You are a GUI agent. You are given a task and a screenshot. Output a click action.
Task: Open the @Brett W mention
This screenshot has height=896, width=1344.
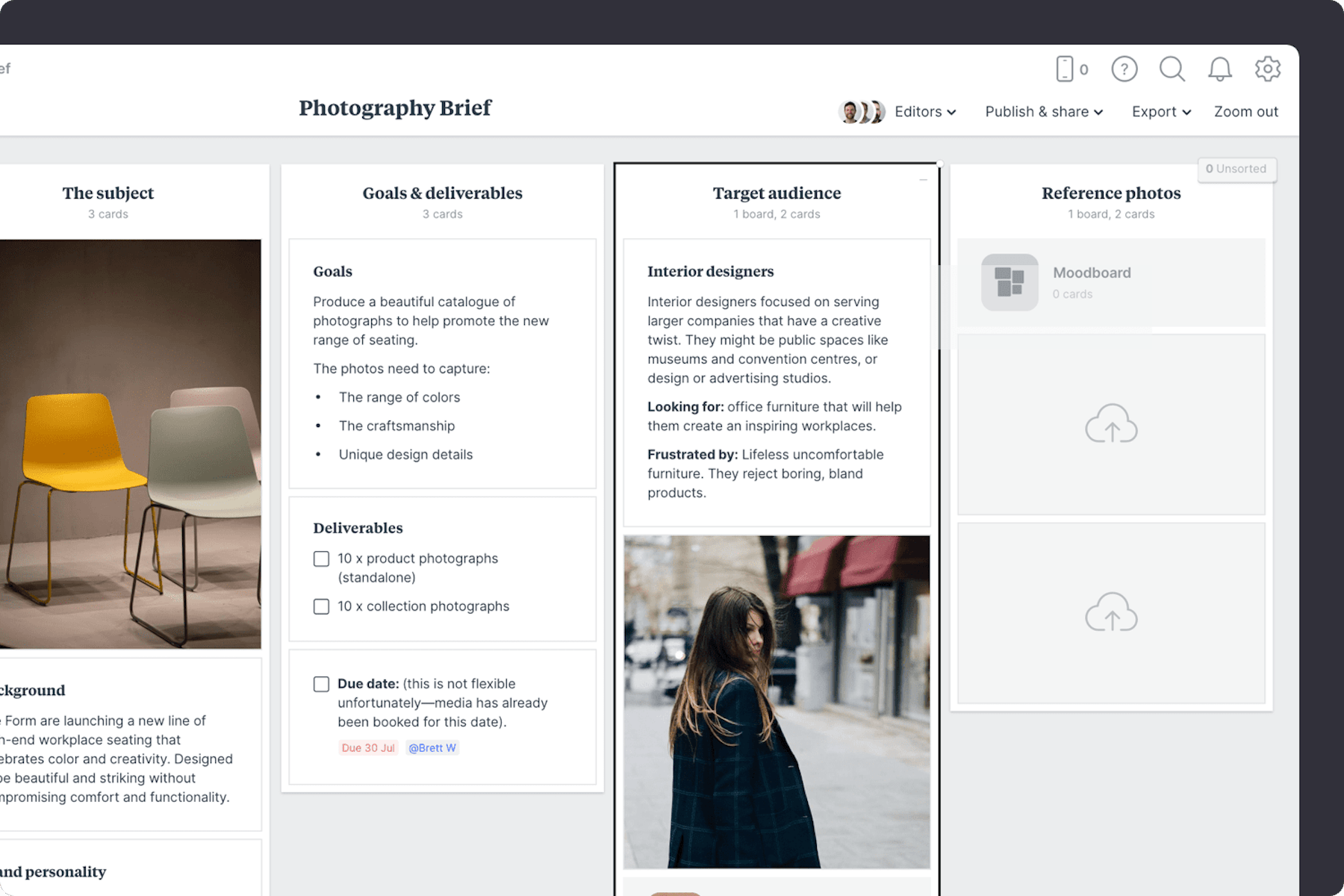(432, 747)
